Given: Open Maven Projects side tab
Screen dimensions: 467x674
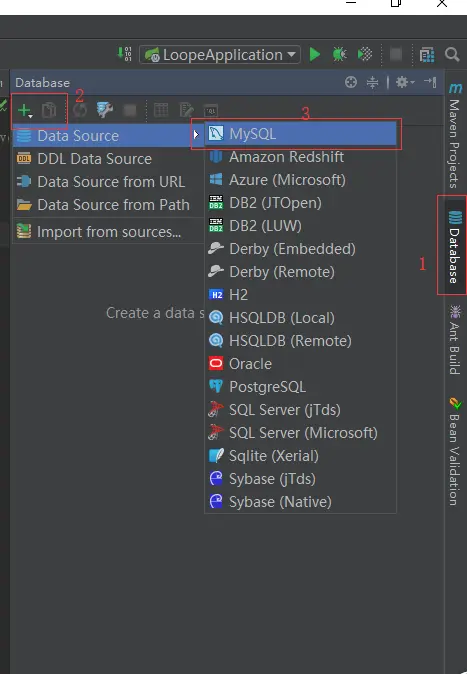Looking at the screenshot, I should coord(455,135).
